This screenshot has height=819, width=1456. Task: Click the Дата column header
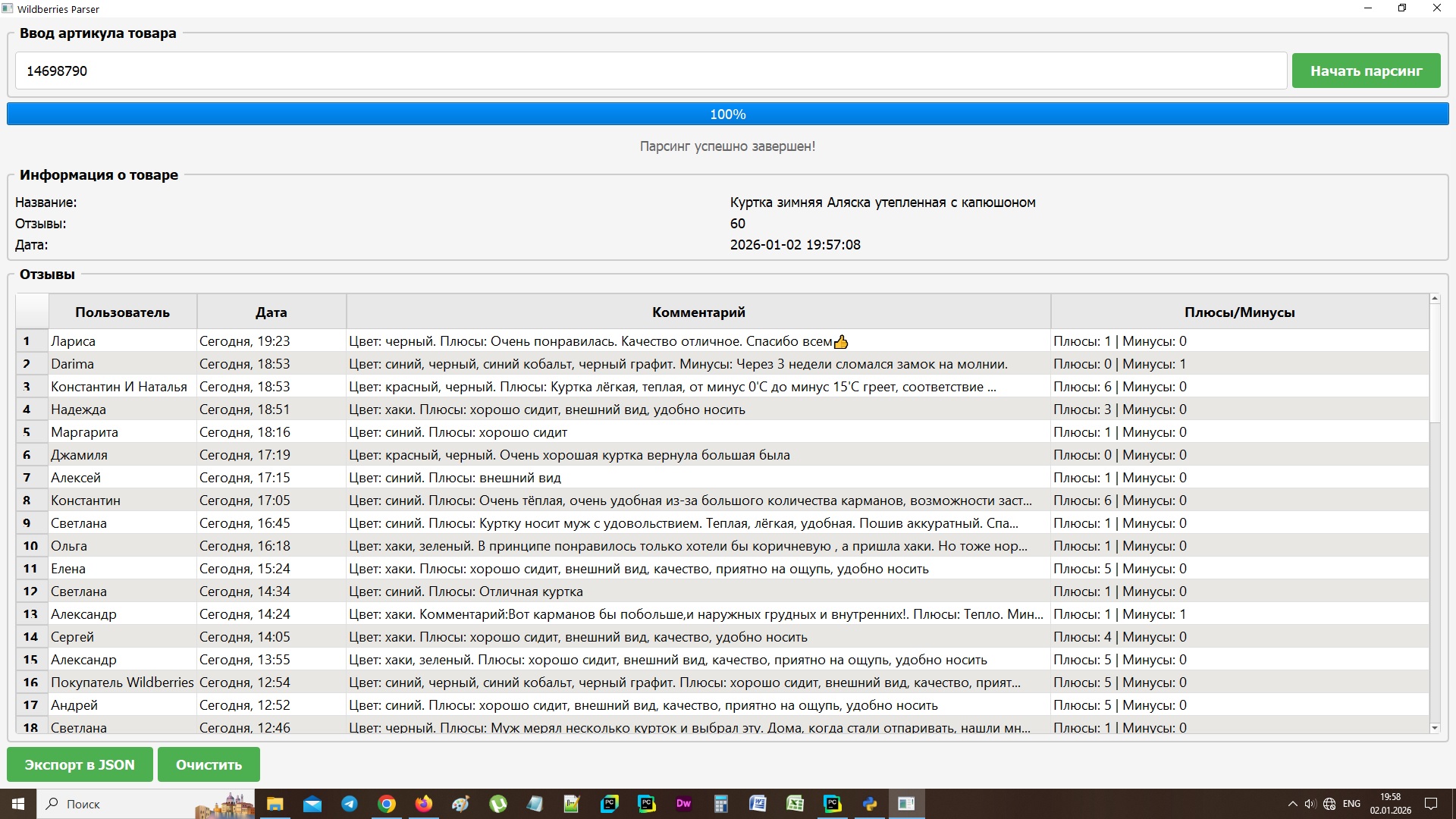click(x=271, y=312)
